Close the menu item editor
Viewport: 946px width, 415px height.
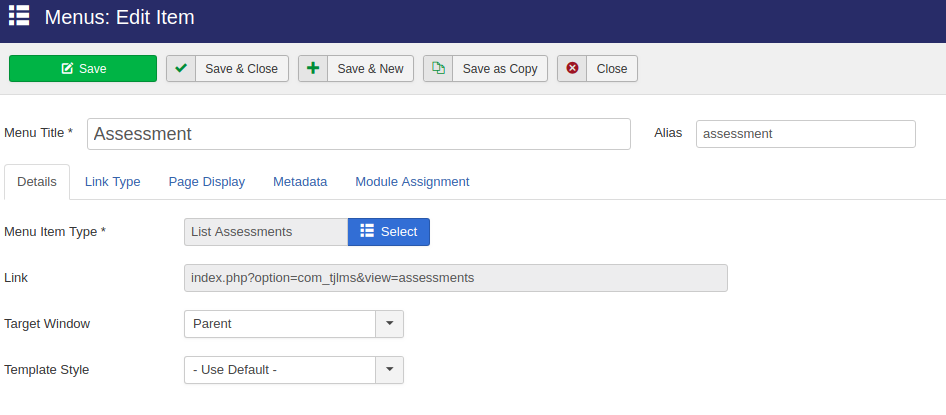click(x=611, y=69)
